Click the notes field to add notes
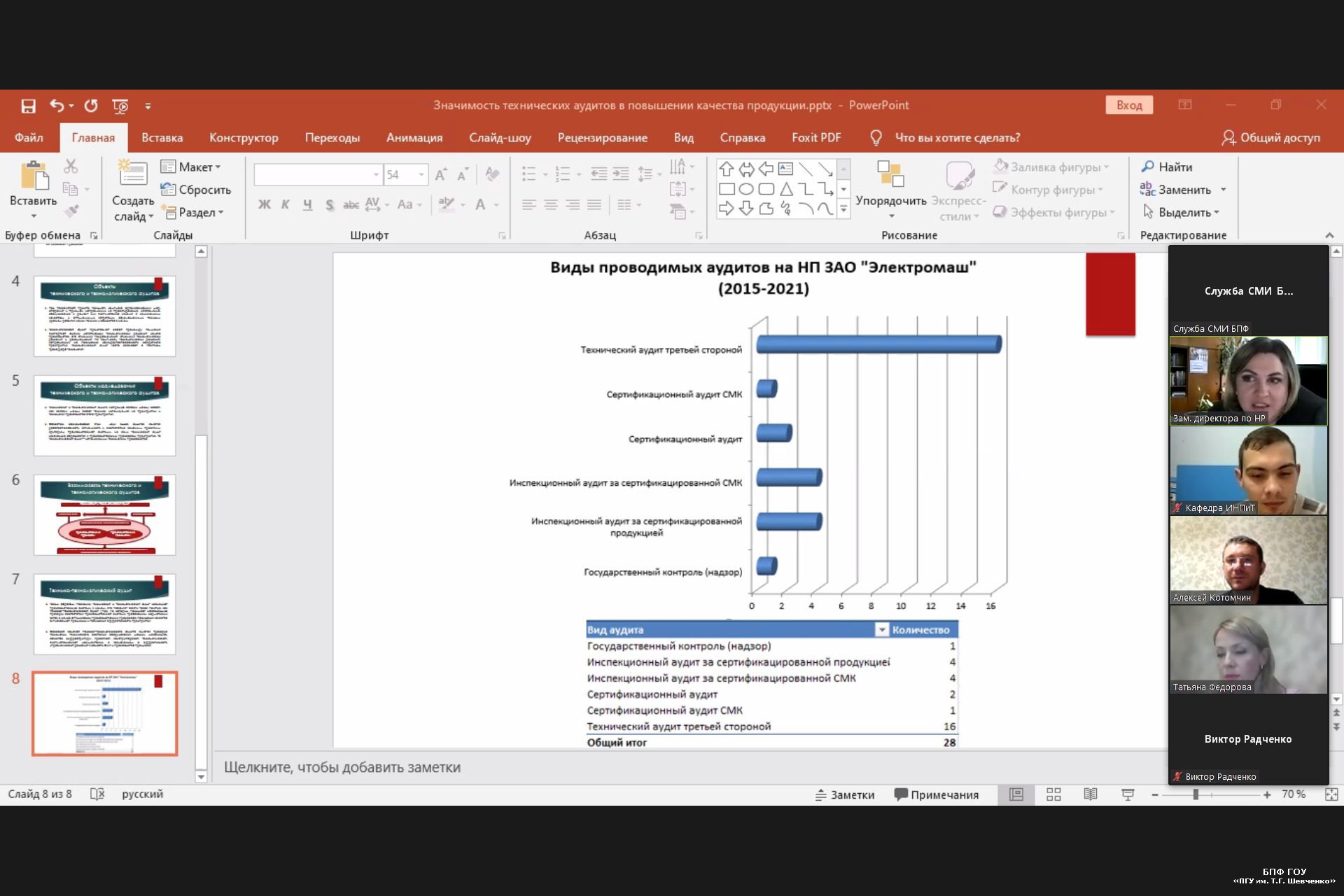Screen dimensions: 1344x896 pos(689,767)
